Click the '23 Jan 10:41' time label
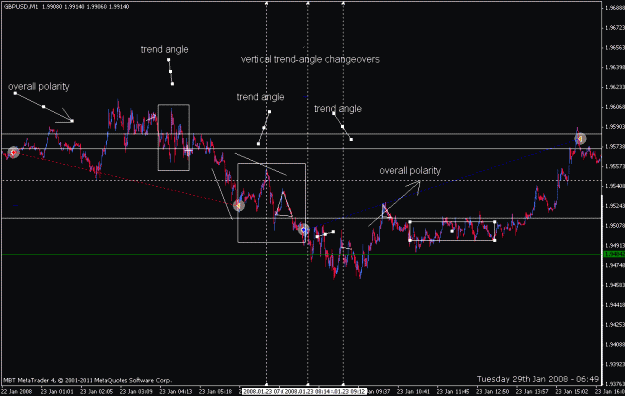The width and height of the screenshot is (625, 396). tap(413, 392)
